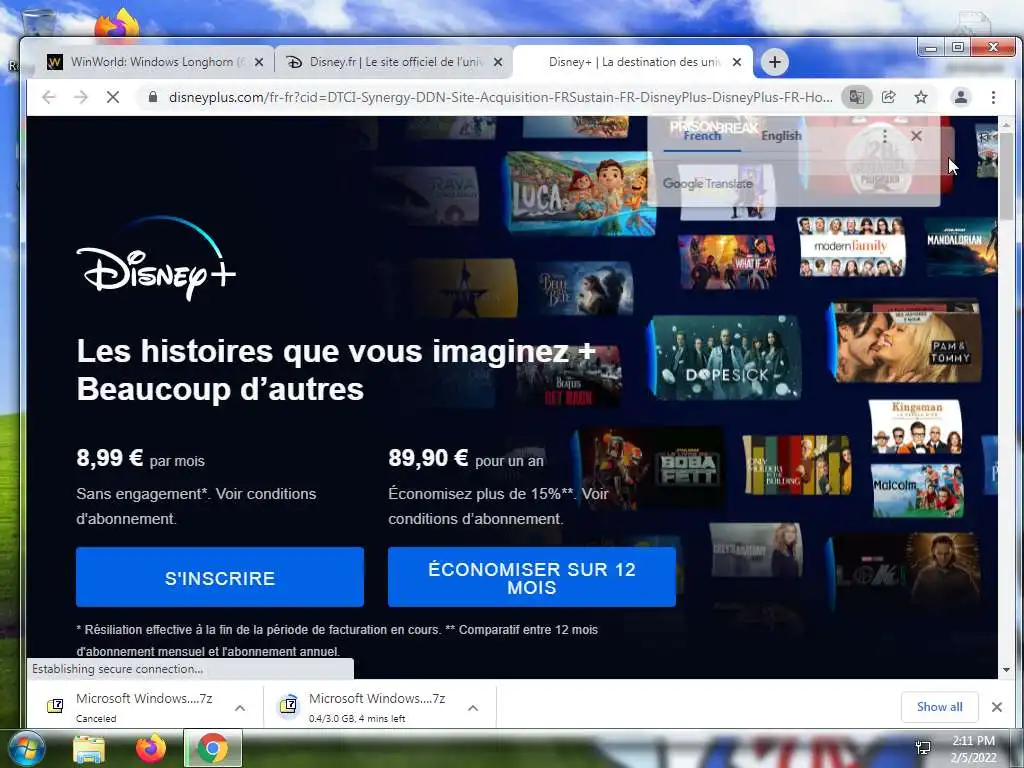Click the Dopesick show thumbnail
This screenshot has height=768, width=1024.
coord(726,358)
